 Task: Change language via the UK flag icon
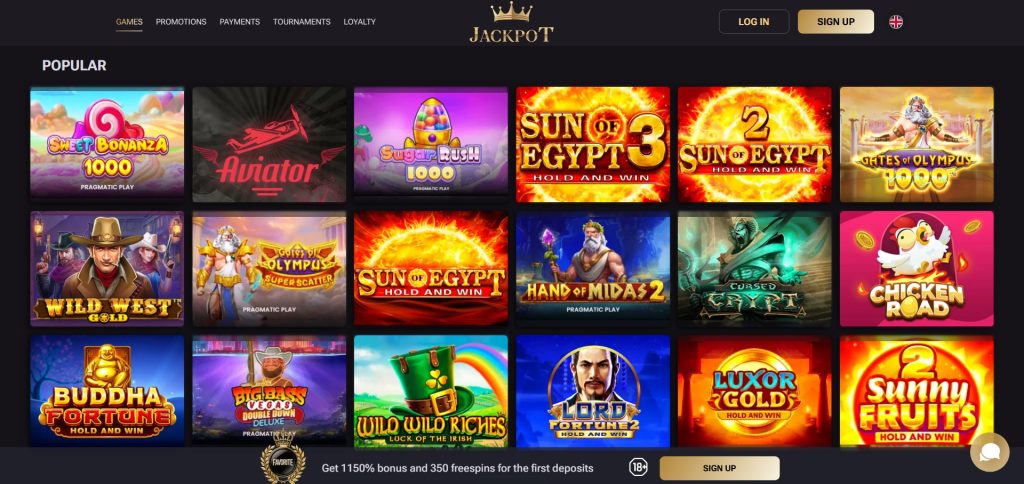[x=896, y=22]
